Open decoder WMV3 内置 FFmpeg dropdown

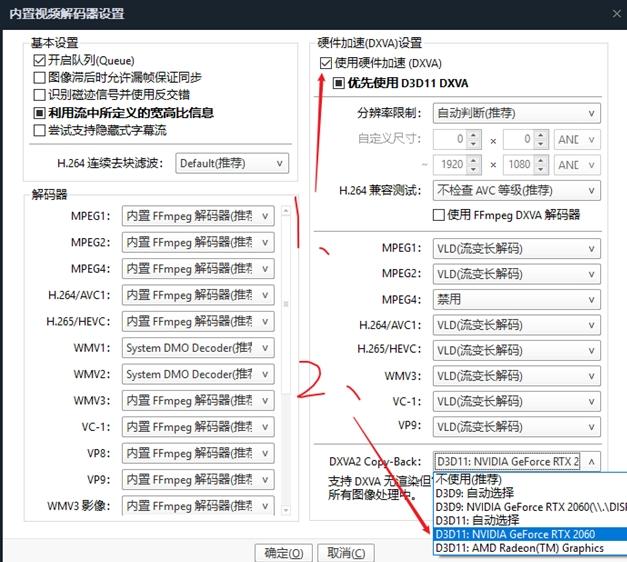point(198,401)
